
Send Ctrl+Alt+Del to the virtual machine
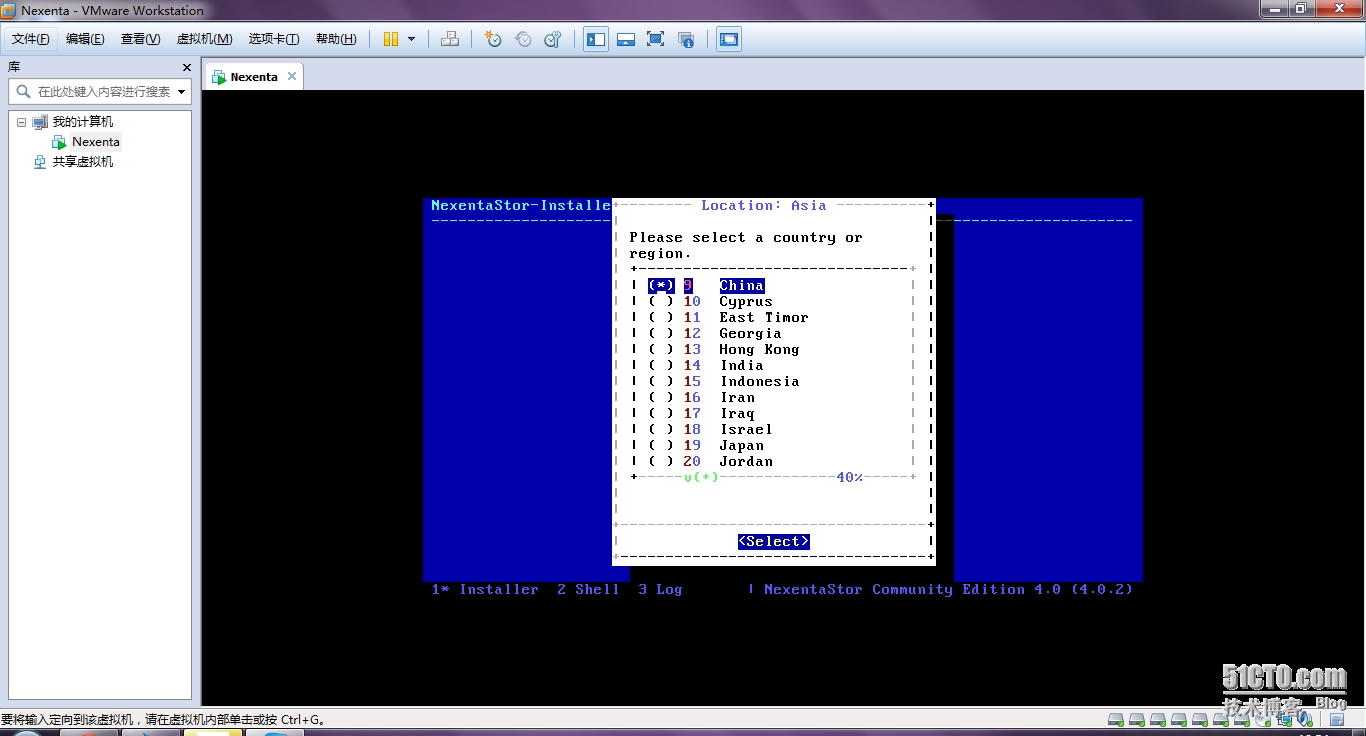coord(450,39)
